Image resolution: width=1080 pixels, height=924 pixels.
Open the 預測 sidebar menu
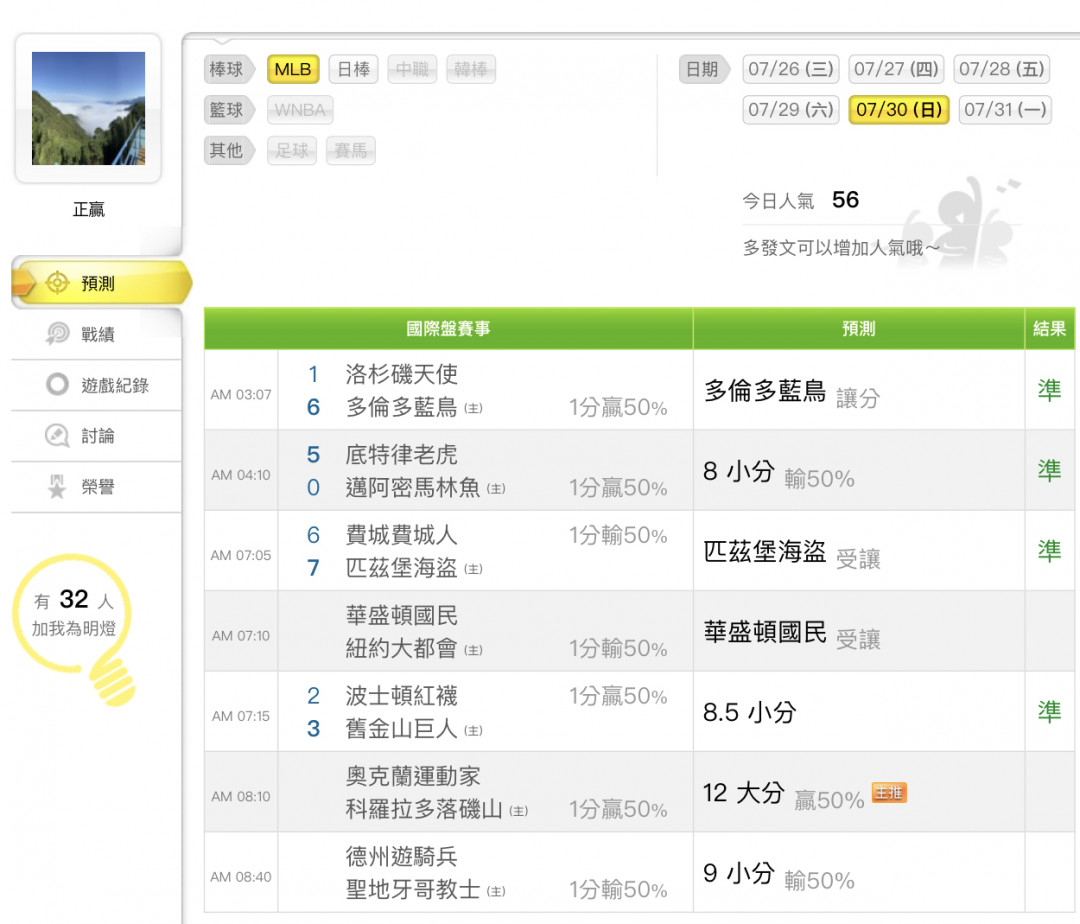coord(101,283)
